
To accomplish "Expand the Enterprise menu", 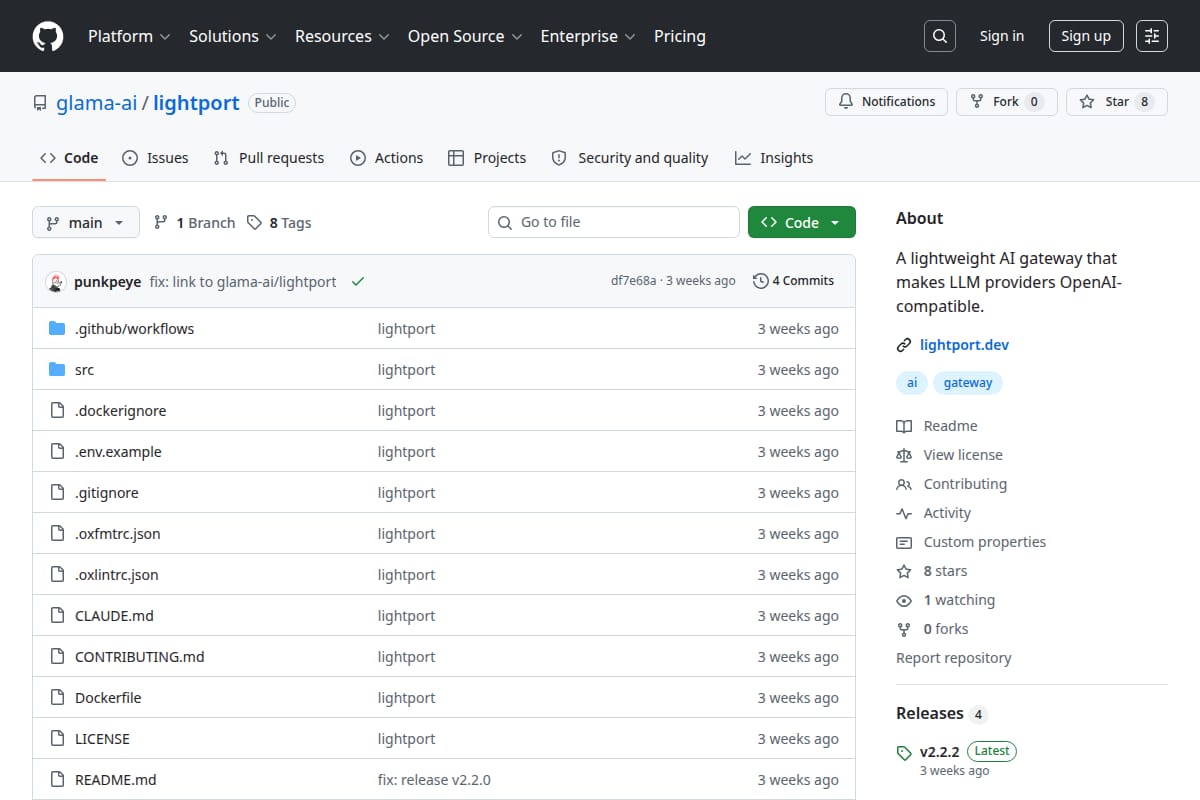I will pyautogui.click(x=588, y=36).
